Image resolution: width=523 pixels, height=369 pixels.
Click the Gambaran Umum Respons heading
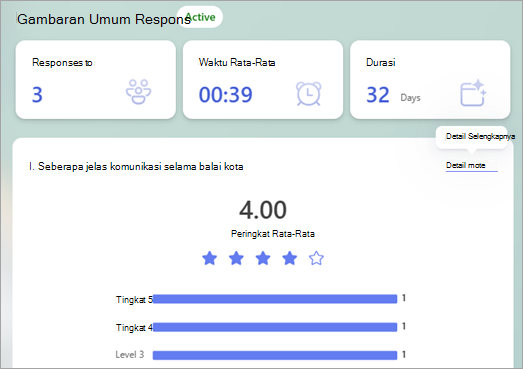click(104, 19)
